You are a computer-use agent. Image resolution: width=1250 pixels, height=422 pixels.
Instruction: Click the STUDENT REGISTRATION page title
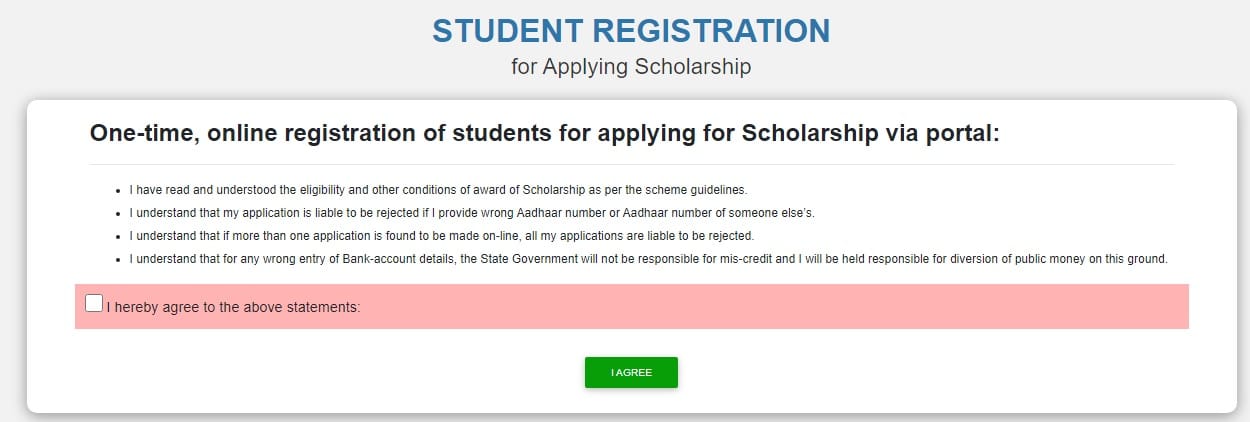tap(631, 31)
